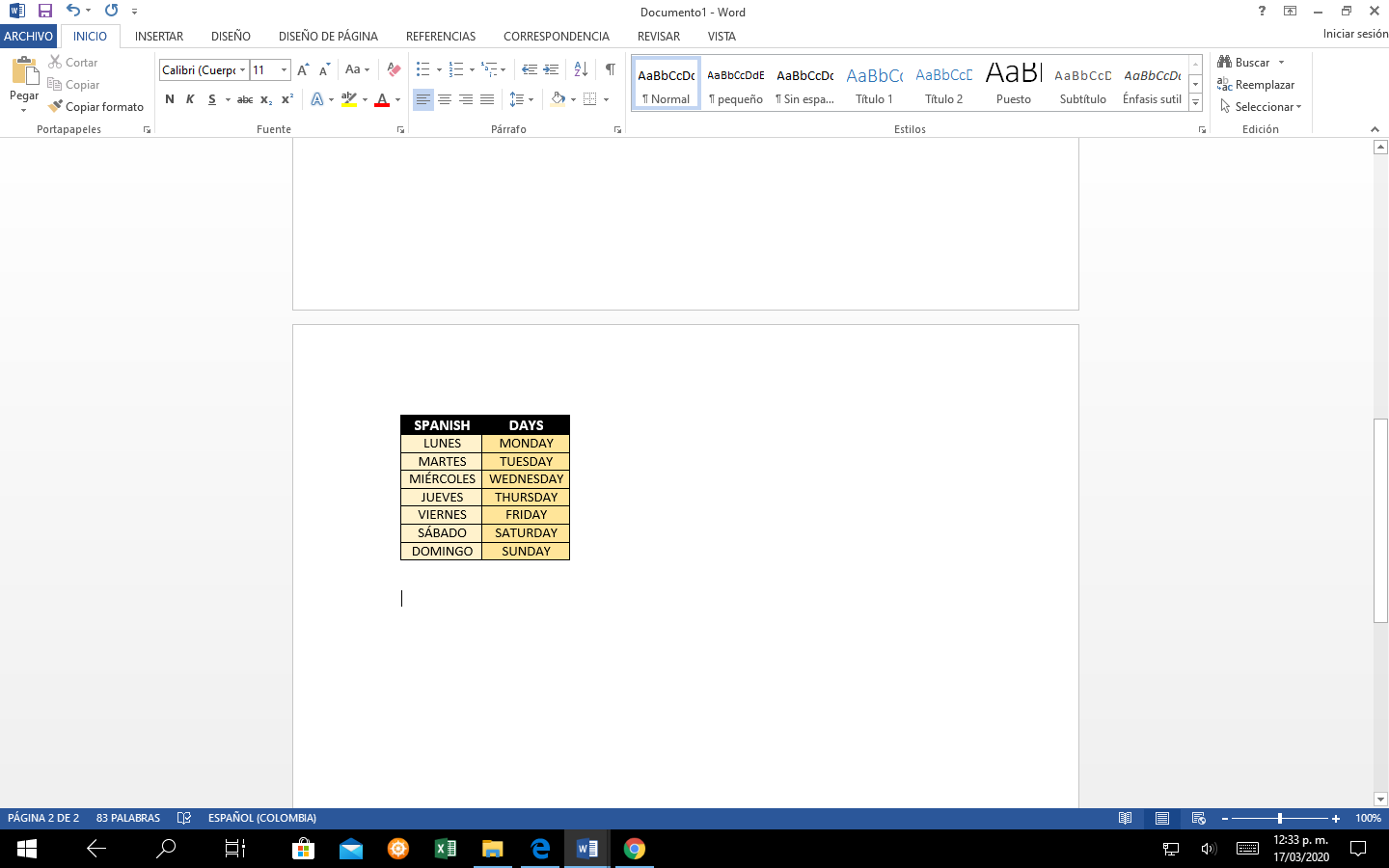This screenshot has width=1389, height=868.
Task: Center align text
Action: click(x=445, y=99)
